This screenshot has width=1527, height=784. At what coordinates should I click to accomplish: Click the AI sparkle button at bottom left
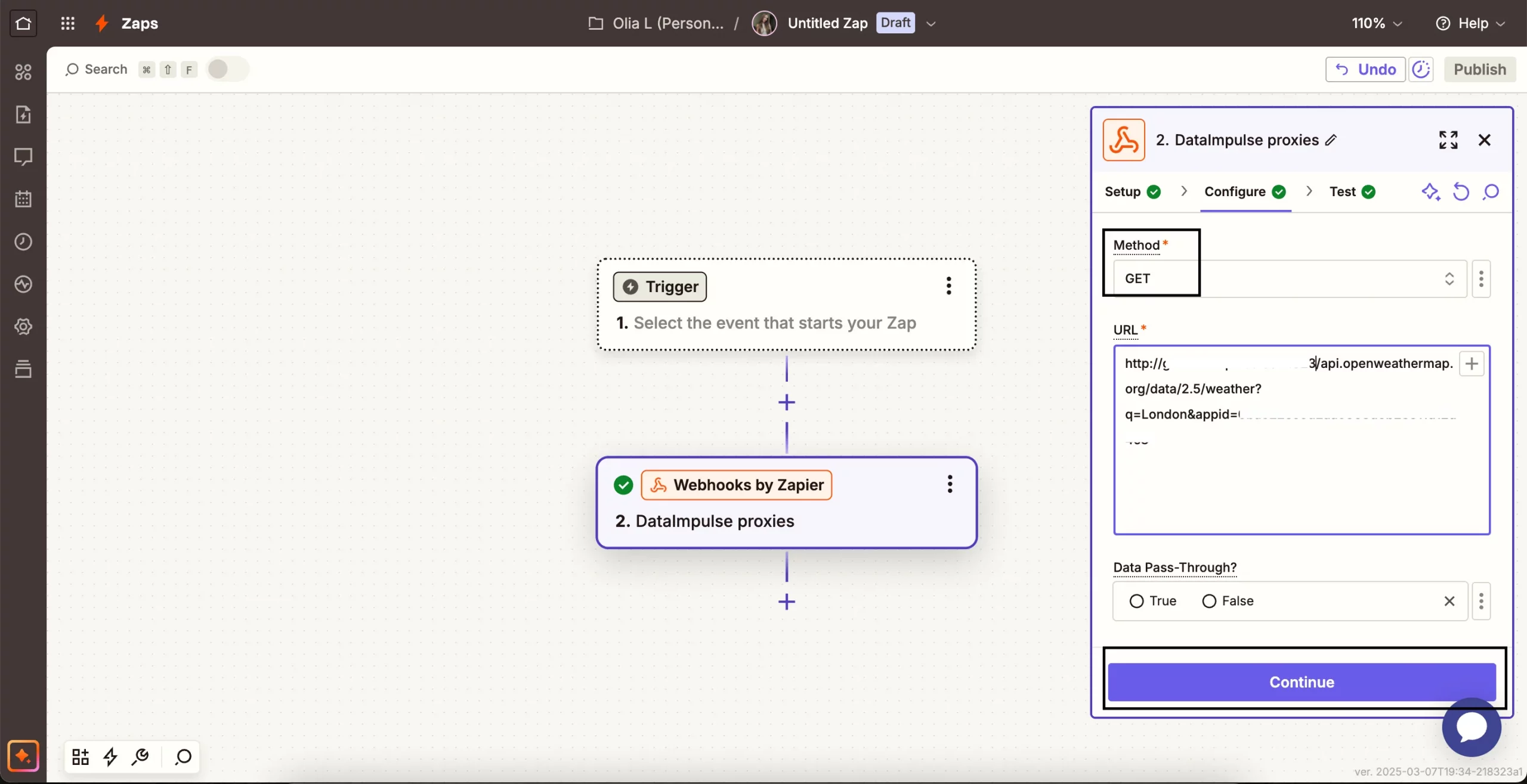pyautogui.click(x=23, y=756)
